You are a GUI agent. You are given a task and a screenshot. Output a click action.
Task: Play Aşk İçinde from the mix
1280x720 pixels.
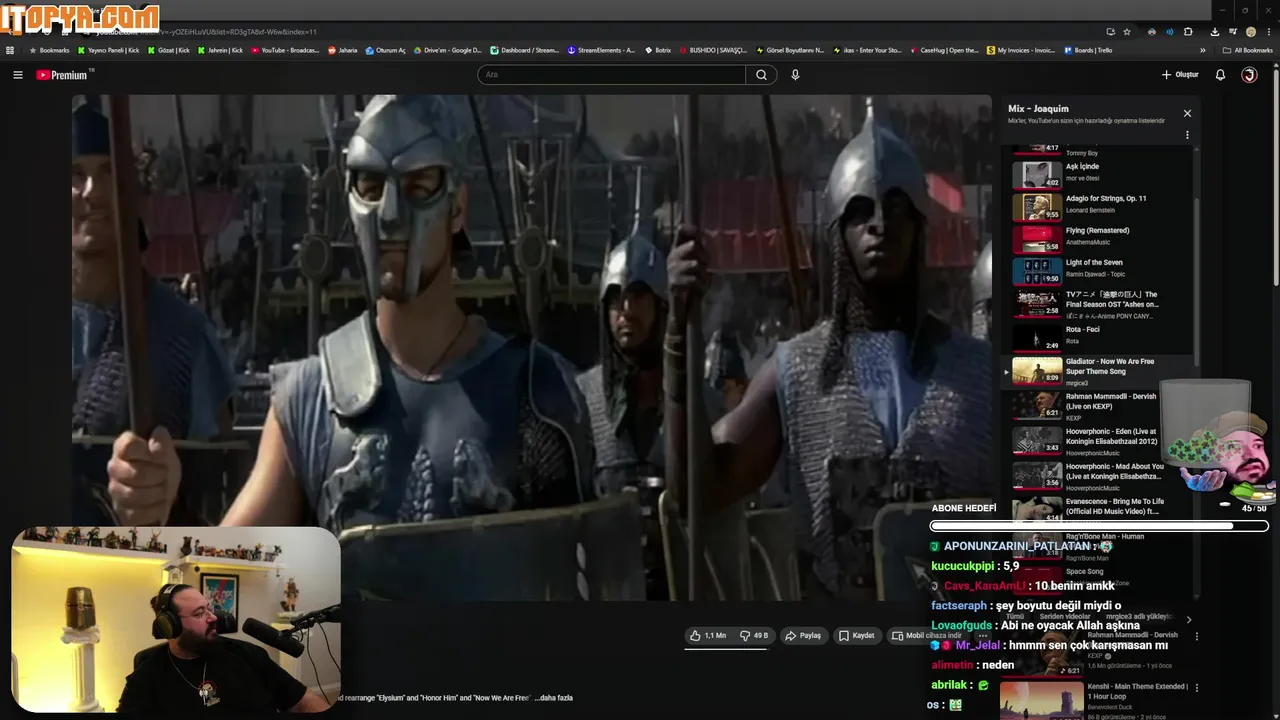point(1100,174)
